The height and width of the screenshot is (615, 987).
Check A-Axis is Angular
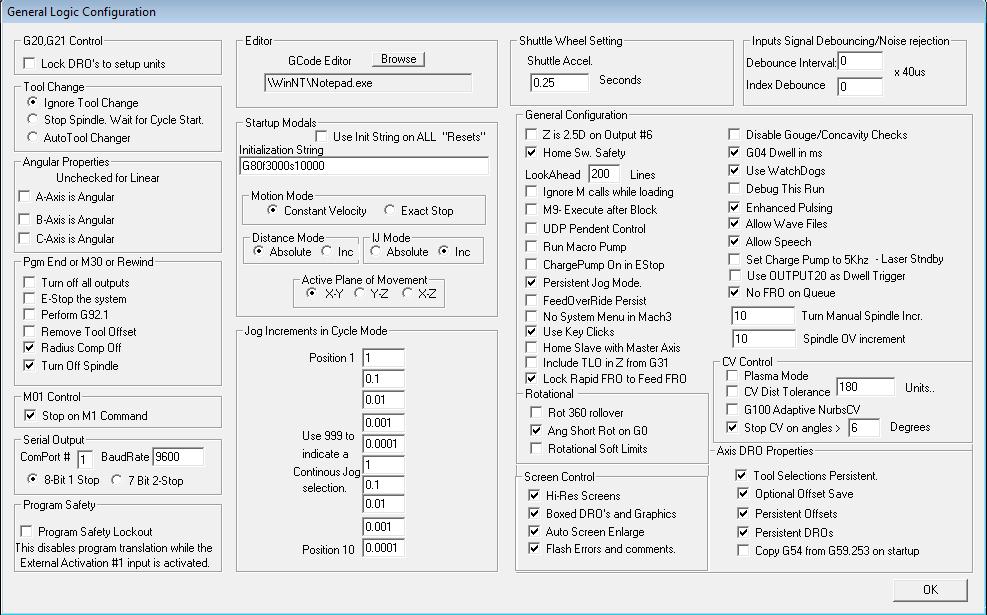[x=25, y=196]
